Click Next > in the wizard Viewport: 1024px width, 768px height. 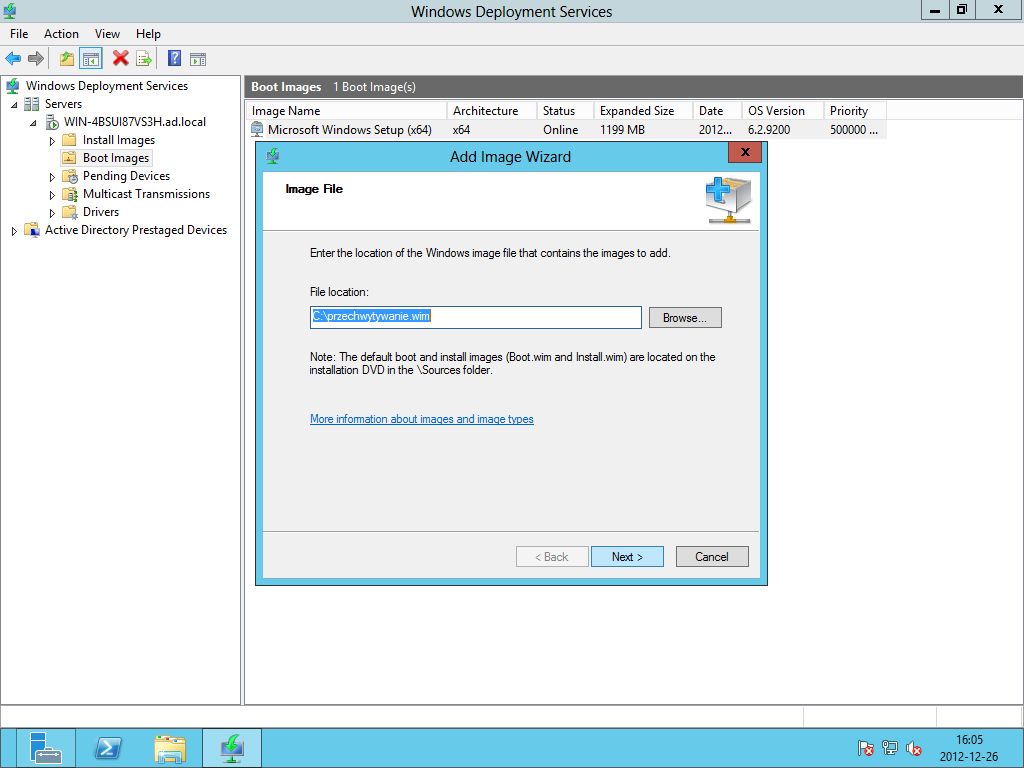(x=628, y=556)
